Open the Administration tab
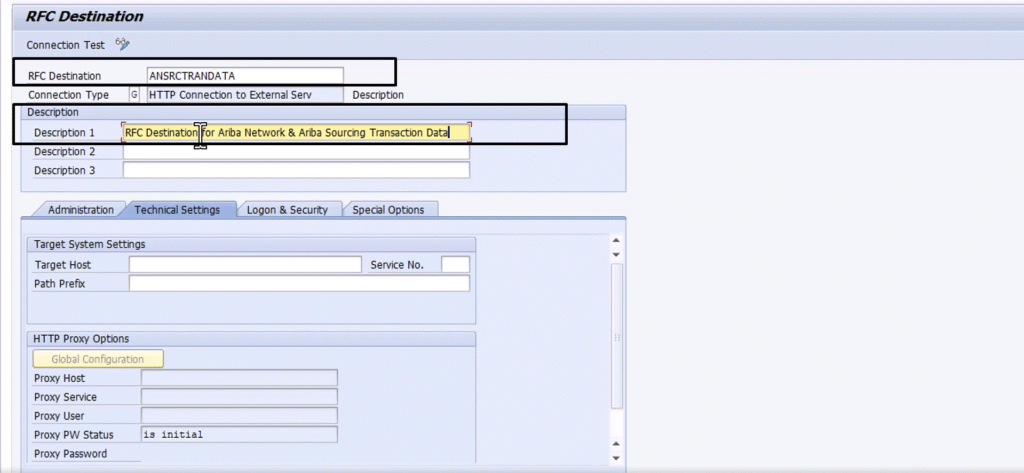This screenshot has height=473, width=1024. (x=80, y=210)
